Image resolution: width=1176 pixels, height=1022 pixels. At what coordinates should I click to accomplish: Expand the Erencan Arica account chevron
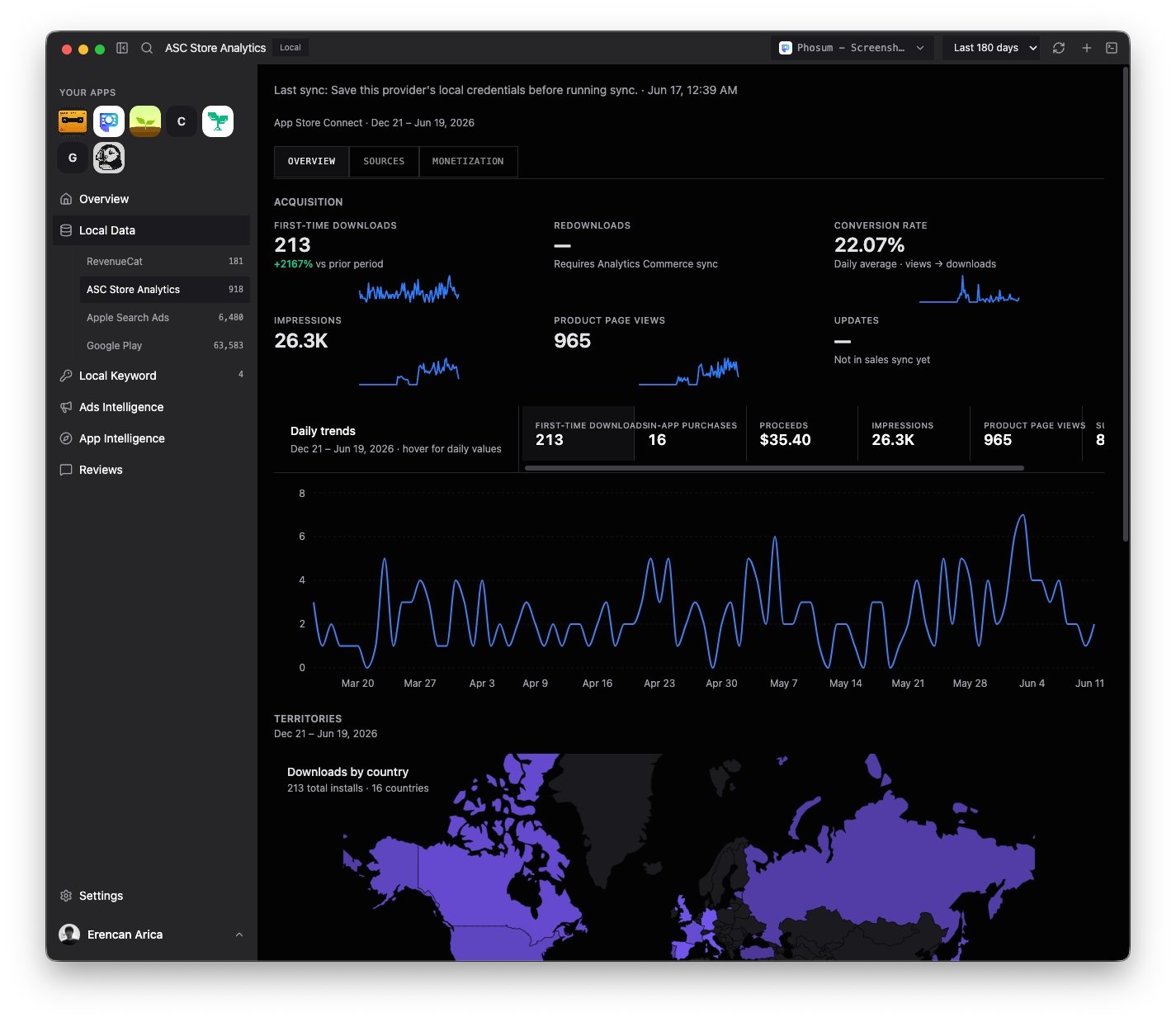(x=239, y=934)
